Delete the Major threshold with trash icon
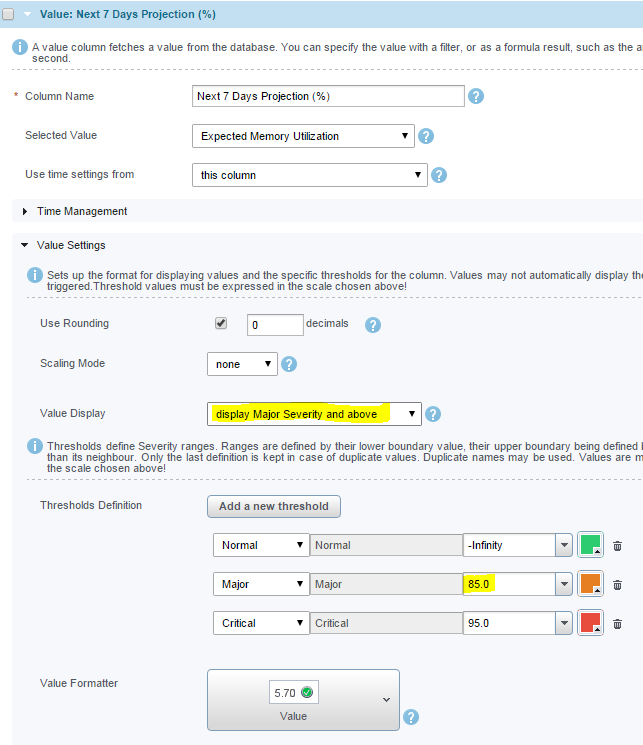643x745 pixels. (617, 585)
